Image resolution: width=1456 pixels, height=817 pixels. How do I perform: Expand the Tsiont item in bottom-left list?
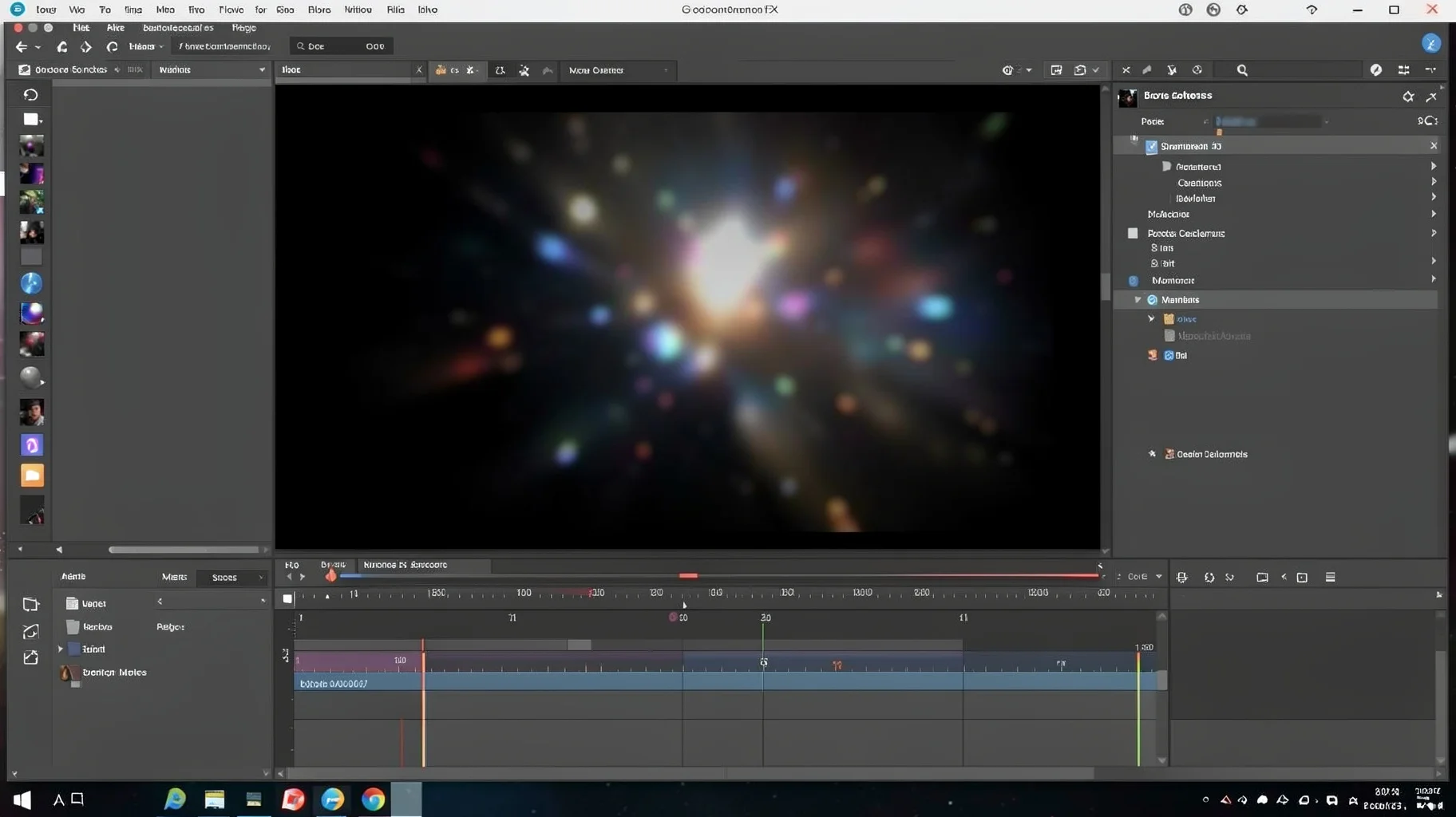[60, 649]
